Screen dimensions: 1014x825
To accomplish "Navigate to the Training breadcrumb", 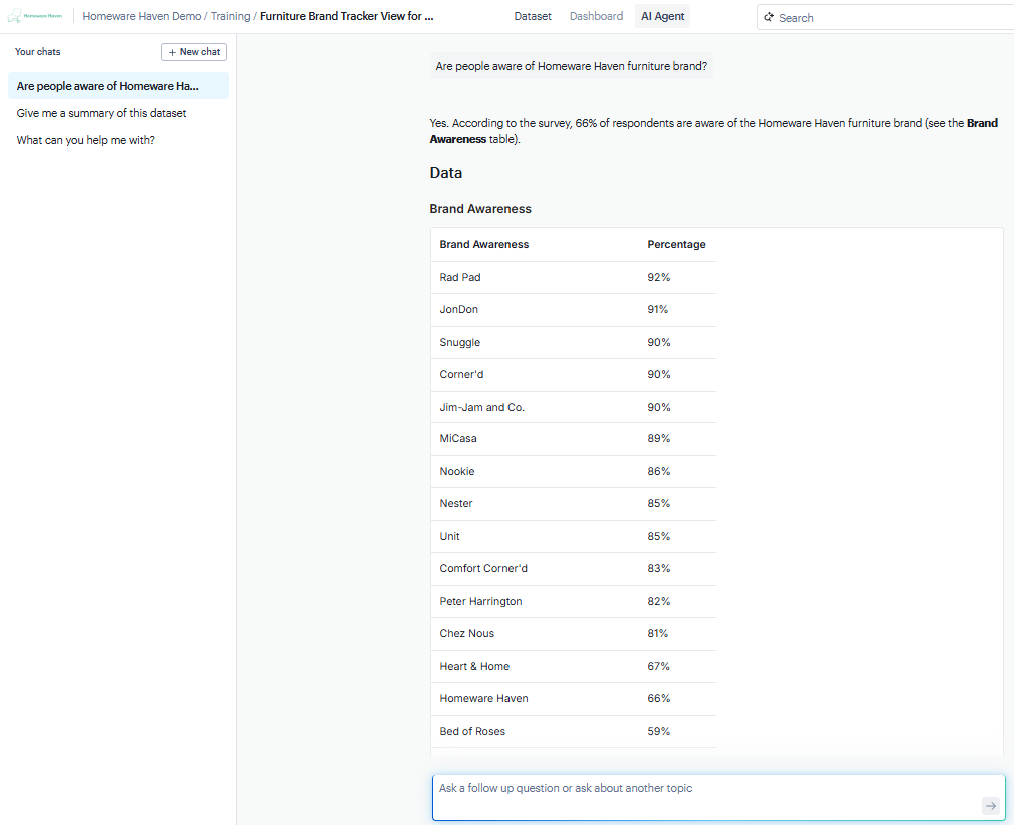I will 230,16.
